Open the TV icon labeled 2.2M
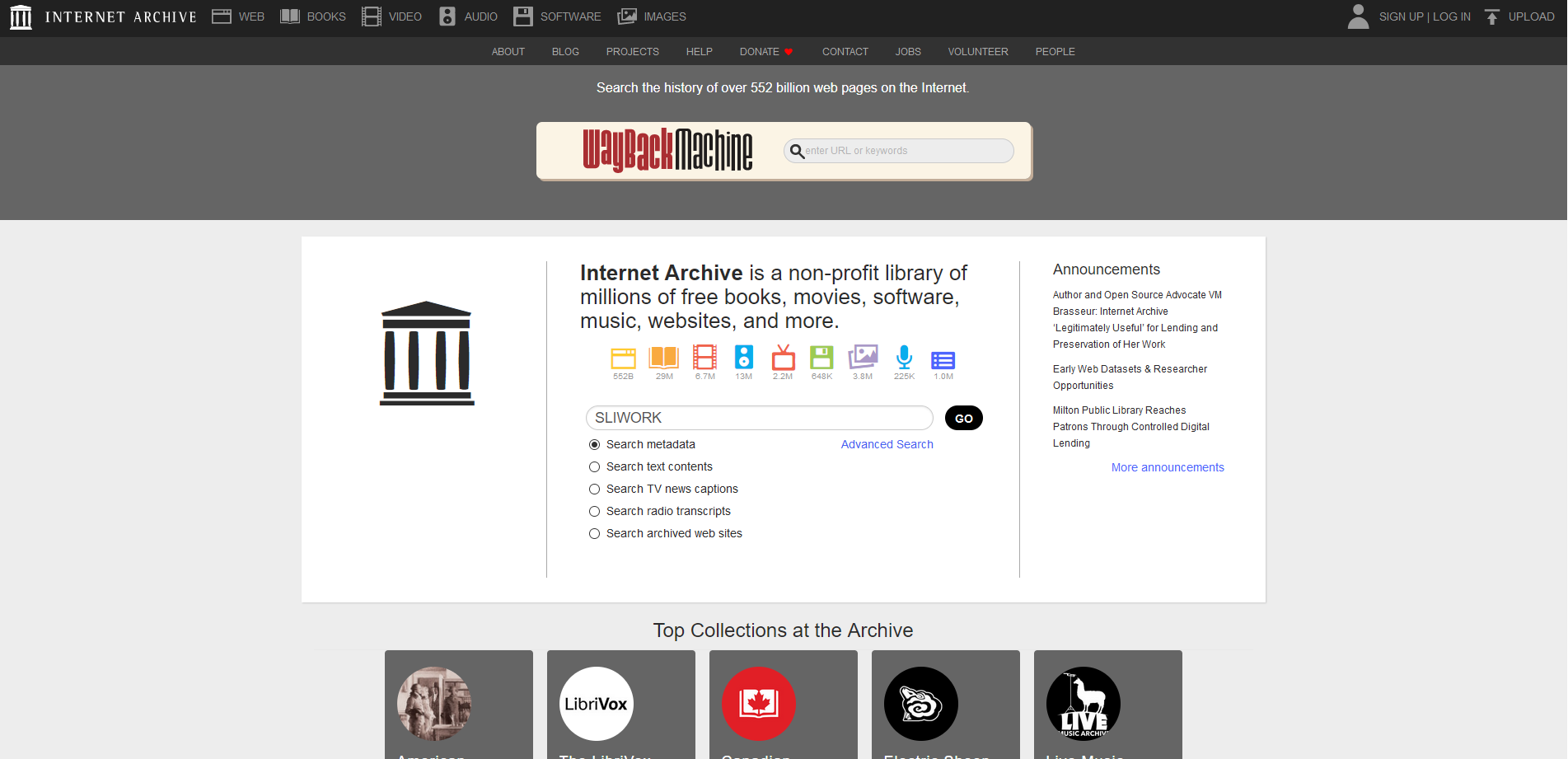Image resolution: width=1568 pixels, height=759 pixels. point(783,358)
